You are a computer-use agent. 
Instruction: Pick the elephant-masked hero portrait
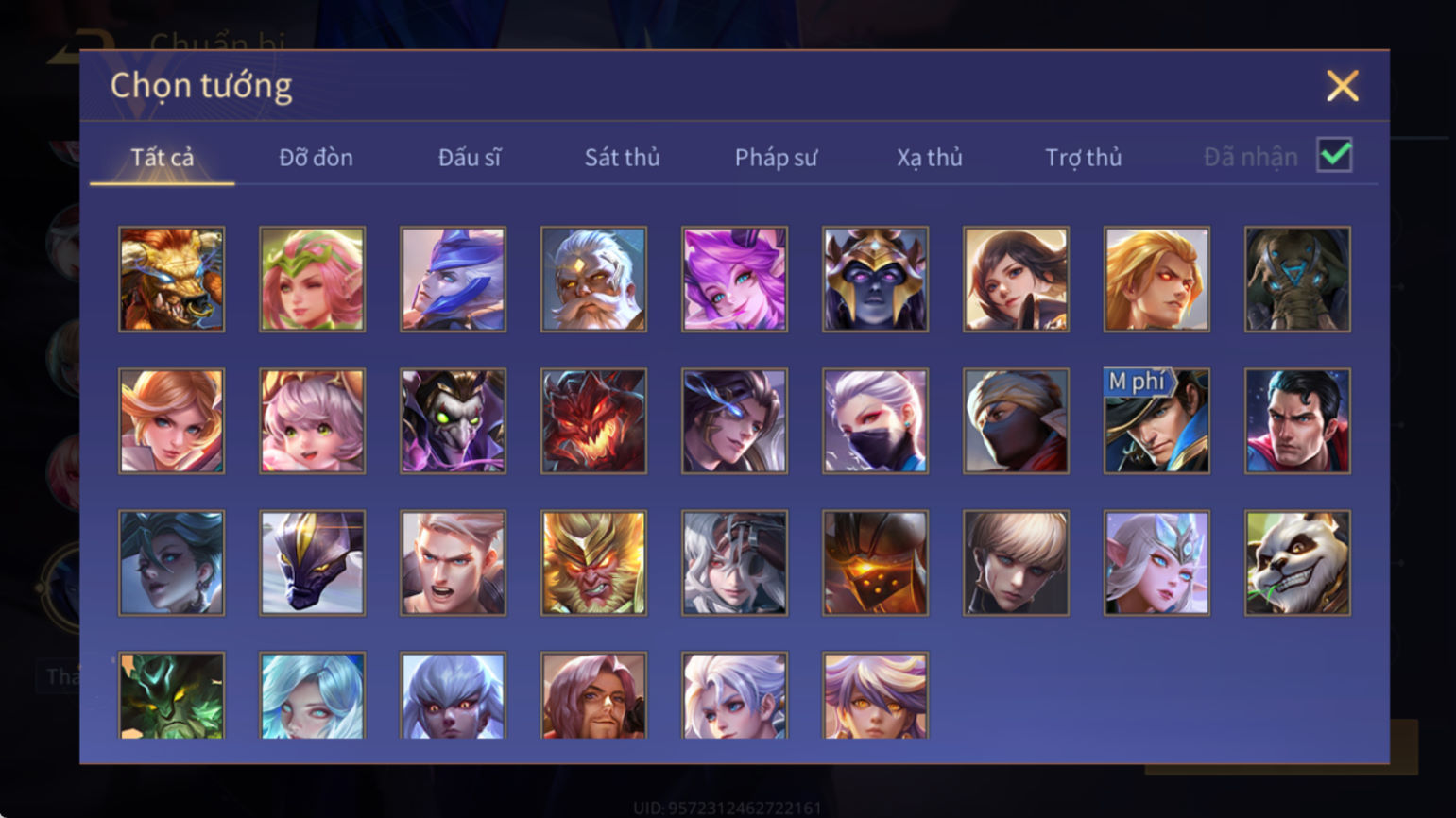click(1296, 279)
